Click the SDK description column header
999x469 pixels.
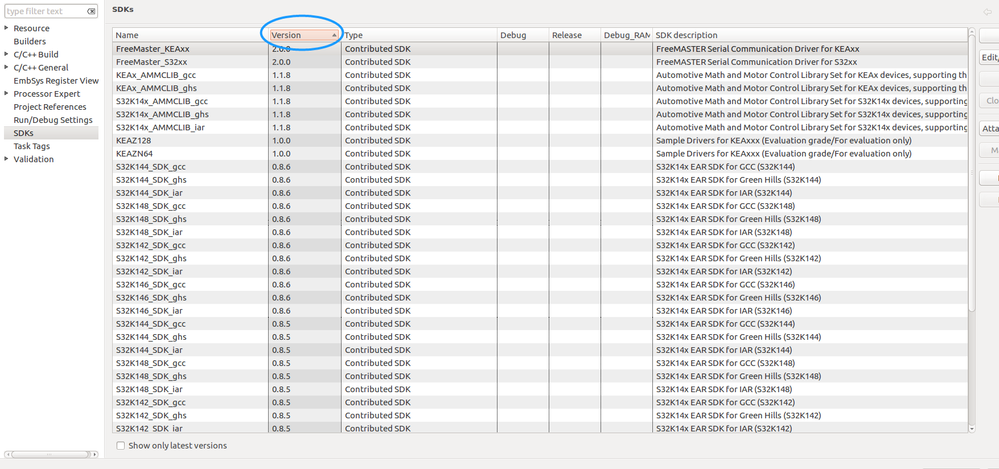[x=810, y=35]
